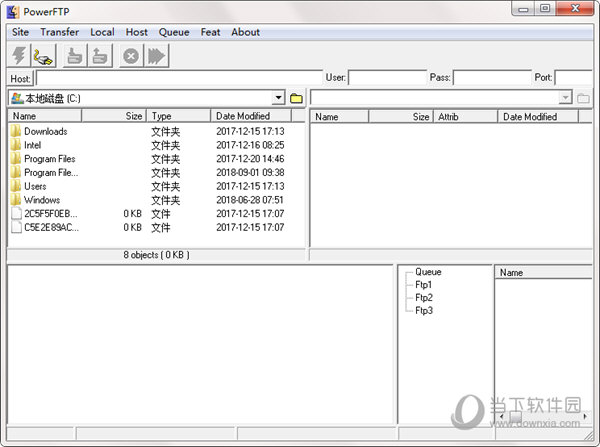600x447 pixels.
Task: Maximize the PowerFTP window
Action: [x=545, y=8]
